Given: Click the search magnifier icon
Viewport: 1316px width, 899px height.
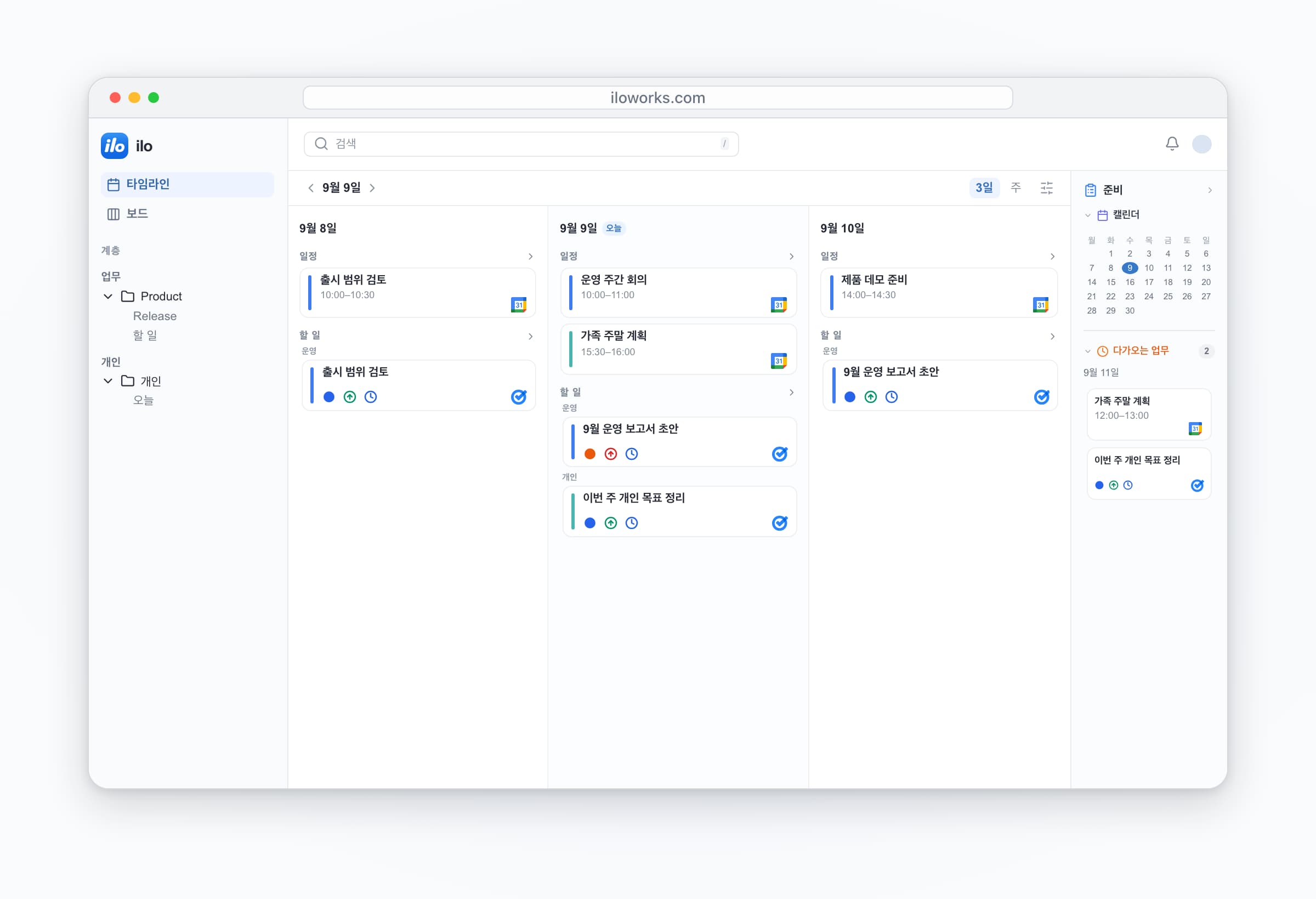Looking at the screenshot, I should point(321,144).
